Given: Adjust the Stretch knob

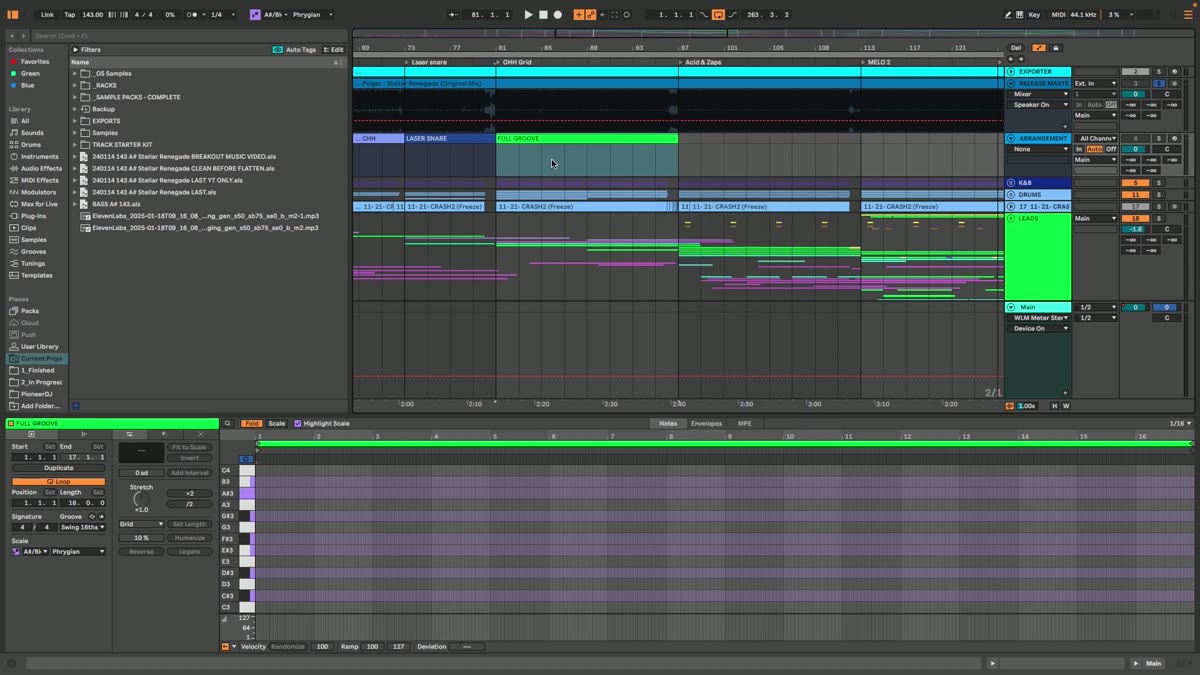Looking at the screenshot, I should [x=141, y=499].
